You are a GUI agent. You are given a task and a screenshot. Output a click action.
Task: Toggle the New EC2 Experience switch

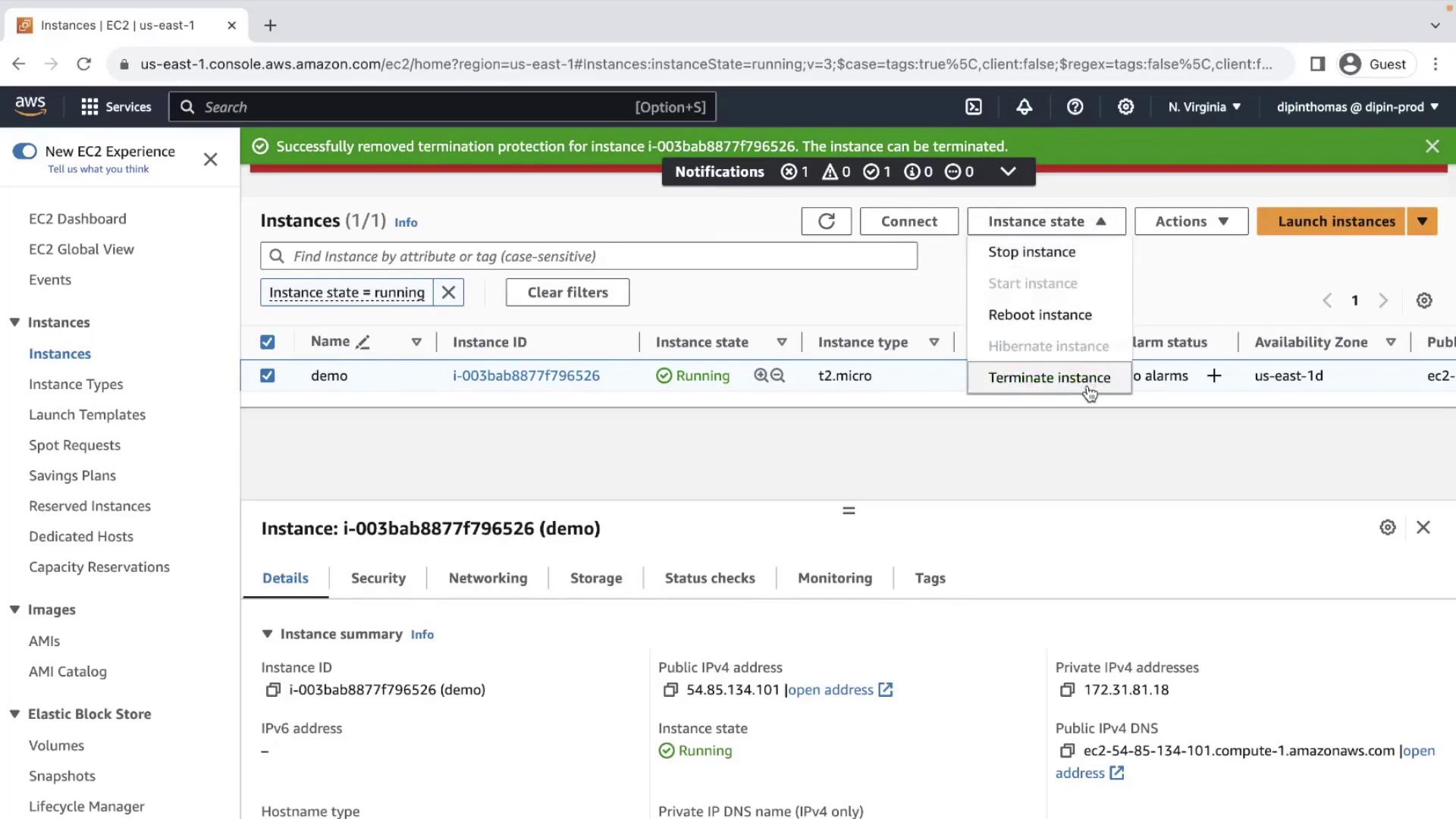coord(25,151)
